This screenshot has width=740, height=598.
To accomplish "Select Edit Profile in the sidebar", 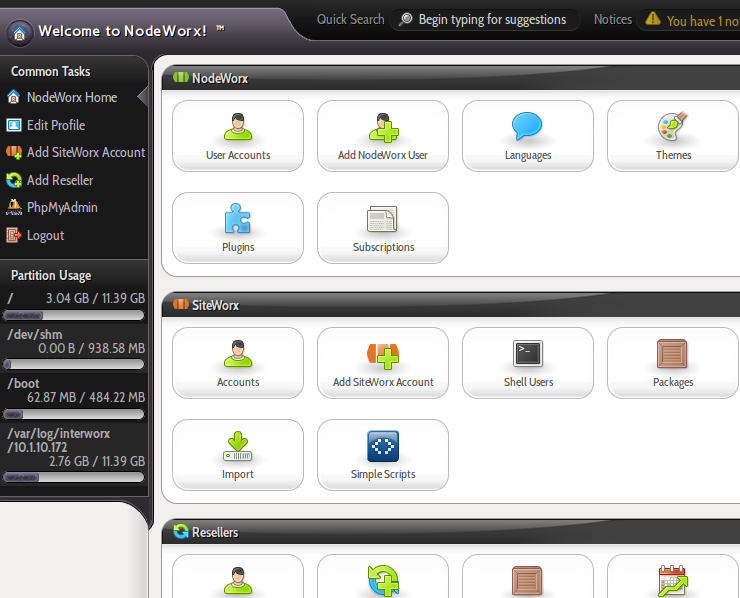I will pyautogui.click(x=55, y=125).
